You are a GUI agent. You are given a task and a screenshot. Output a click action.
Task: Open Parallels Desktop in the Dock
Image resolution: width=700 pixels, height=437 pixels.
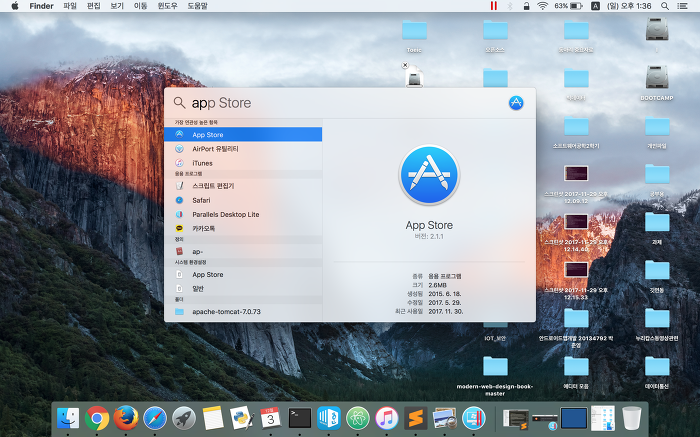click(x=474, y=419)
